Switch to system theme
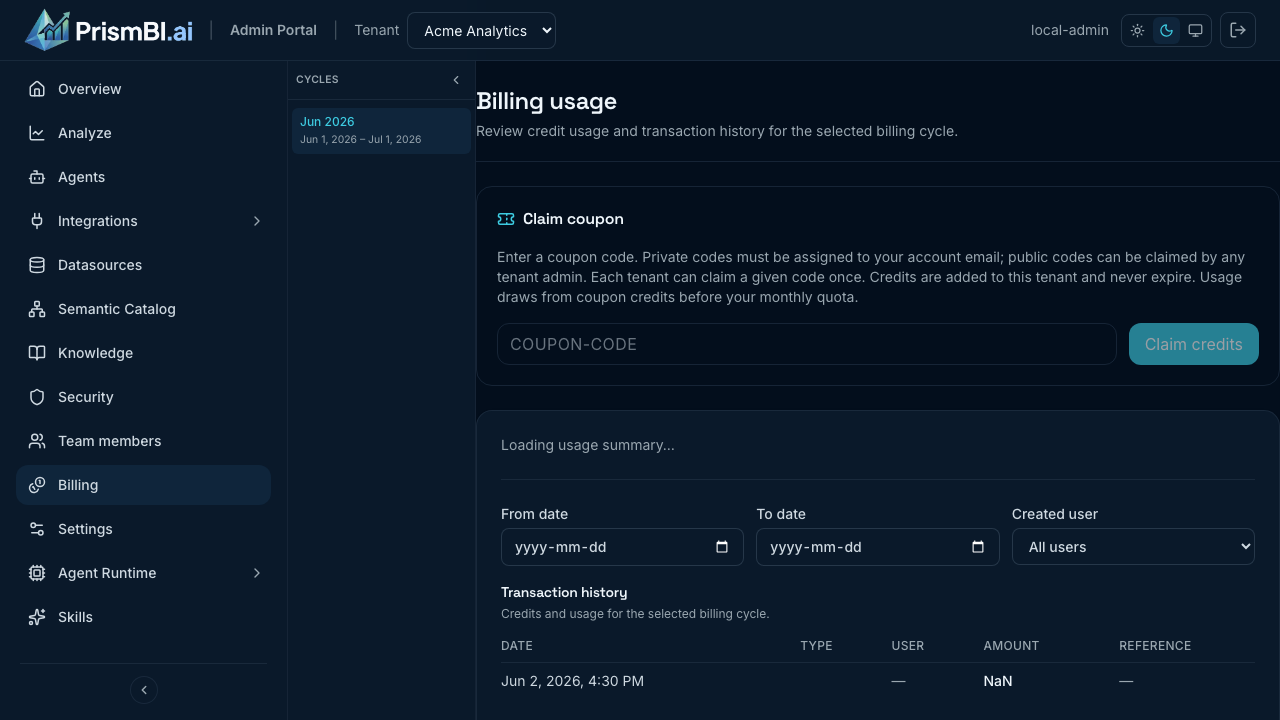The image size is (1280, 720). point(1195,31)
